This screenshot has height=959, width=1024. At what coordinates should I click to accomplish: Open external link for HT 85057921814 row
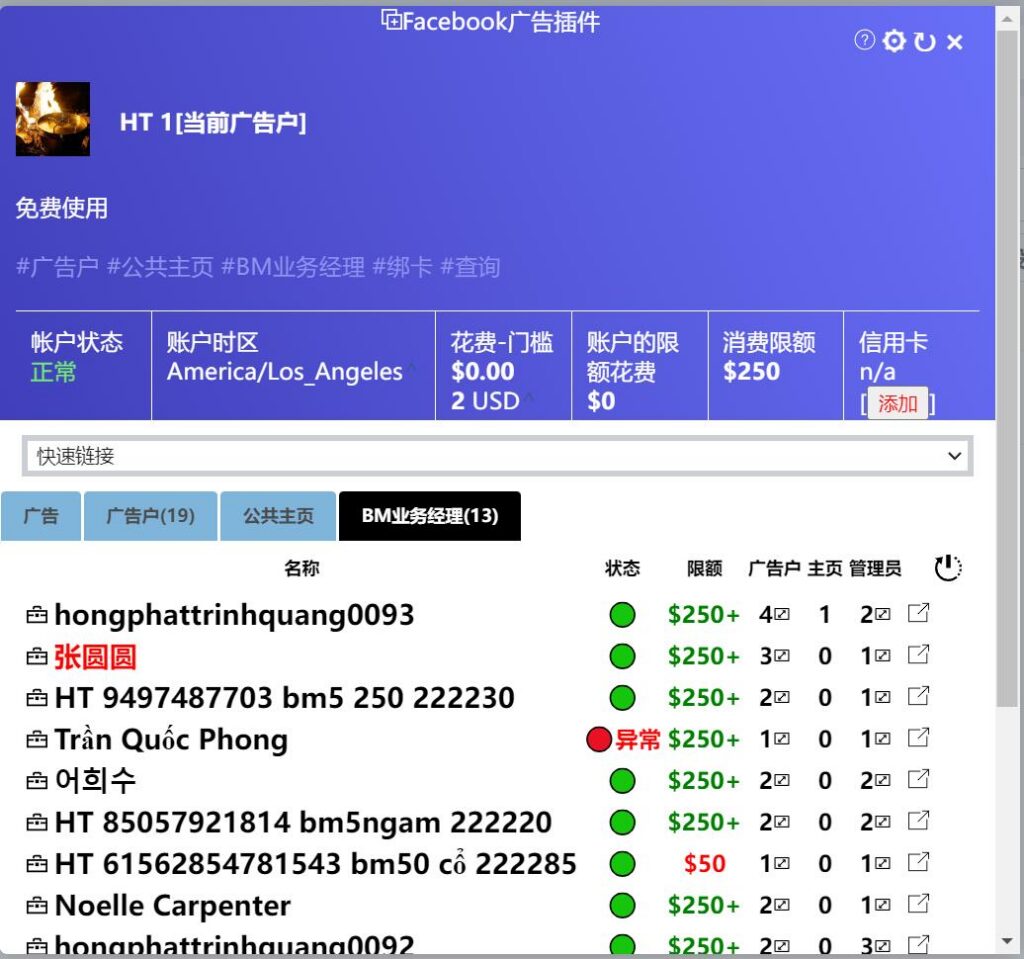918,821
